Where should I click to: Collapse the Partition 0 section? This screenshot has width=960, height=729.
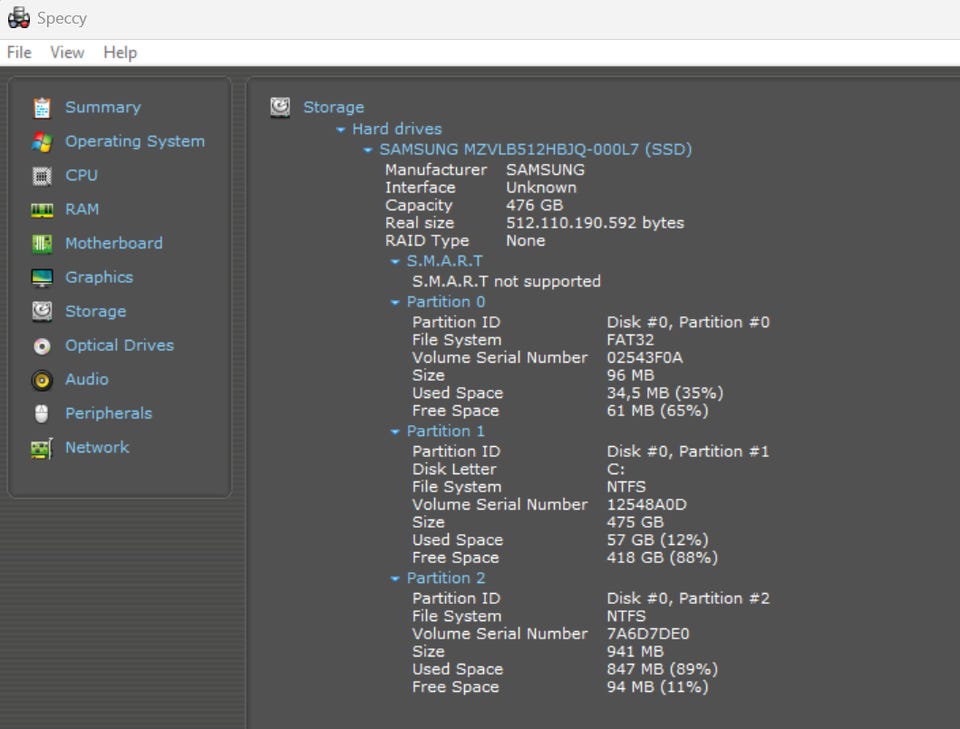pyautogui.click(x=395, y=303)
